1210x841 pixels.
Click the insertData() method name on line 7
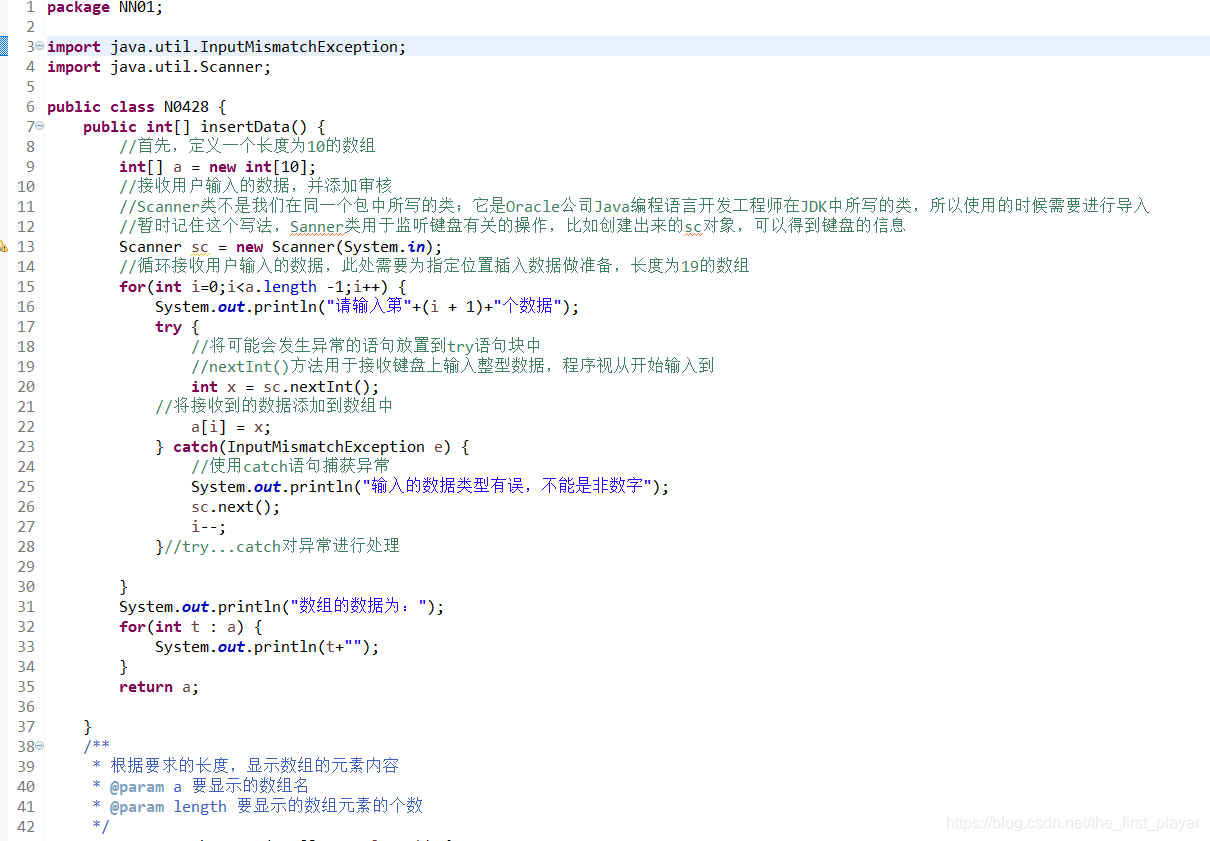pos(254,127)
